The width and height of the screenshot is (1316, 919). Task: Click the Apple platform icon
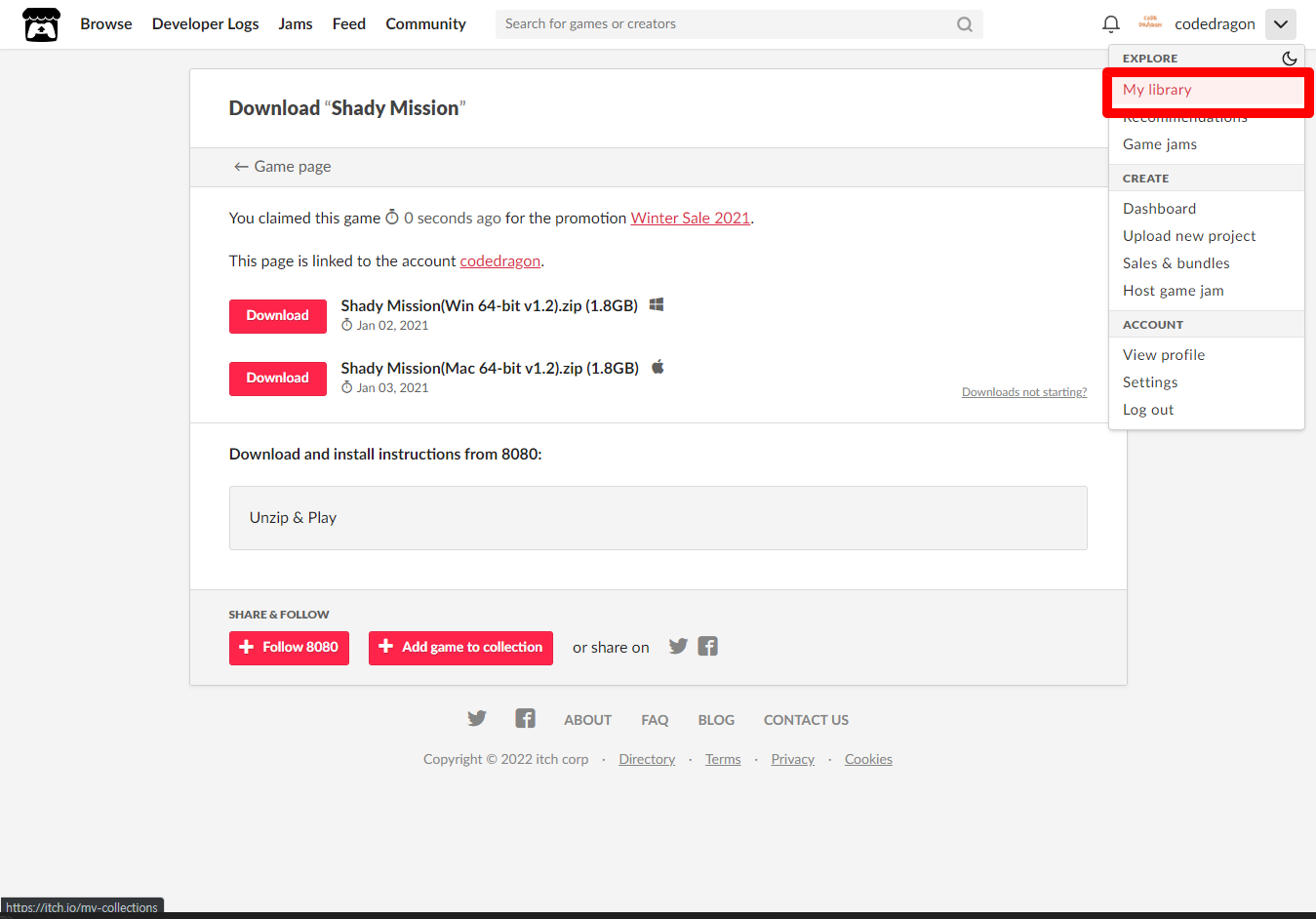(x=658, y=367)
